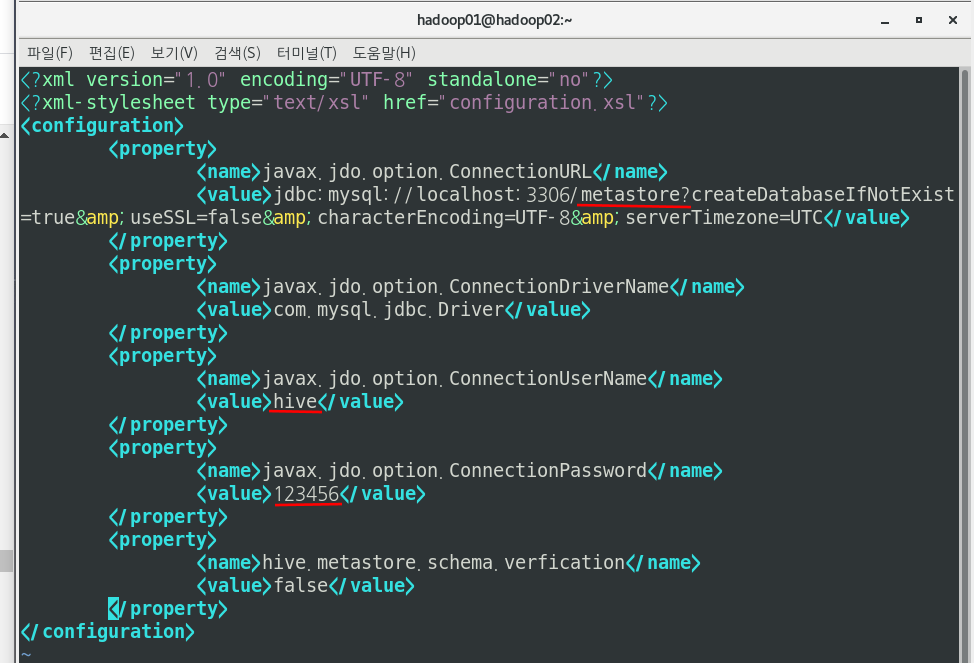Image resolution: width=974 pixels, height=663 pixels.
Task: Click the scroll-up arrow in the background window
Action: pos(4,135)
